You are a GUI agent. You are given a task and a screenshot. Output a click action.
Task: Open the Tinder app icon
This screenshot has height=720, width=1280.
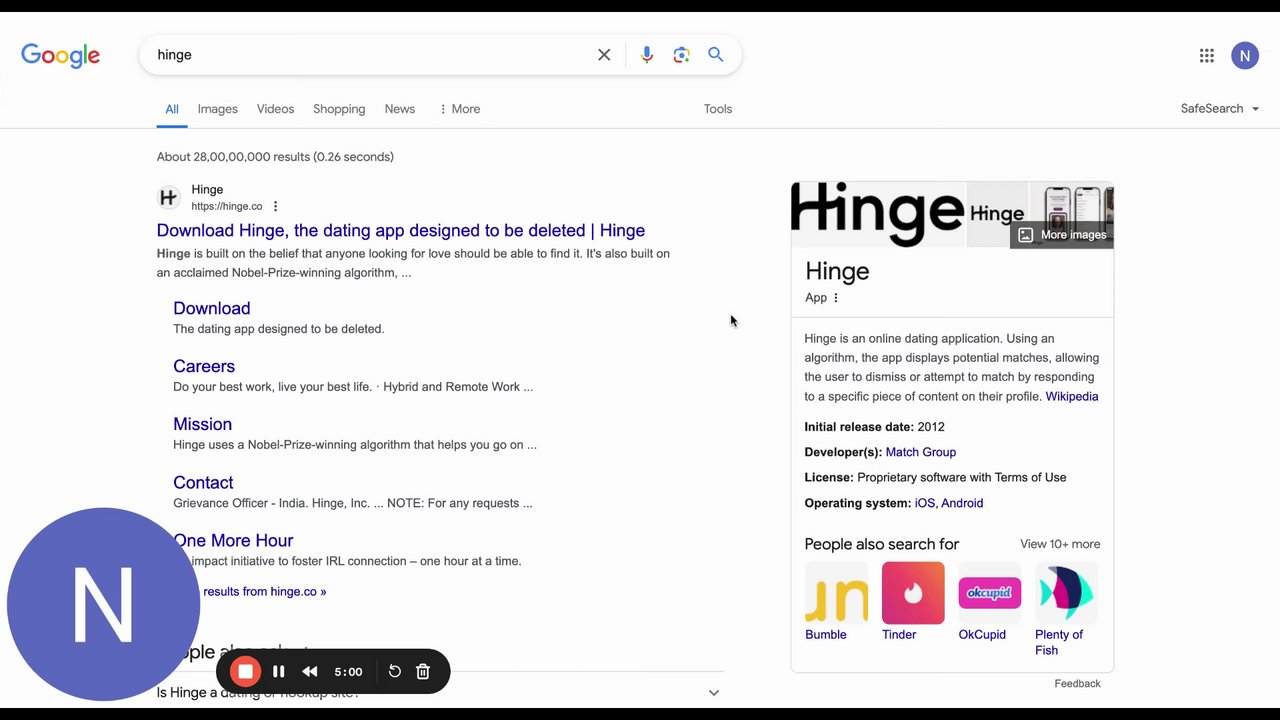(913, 593)
